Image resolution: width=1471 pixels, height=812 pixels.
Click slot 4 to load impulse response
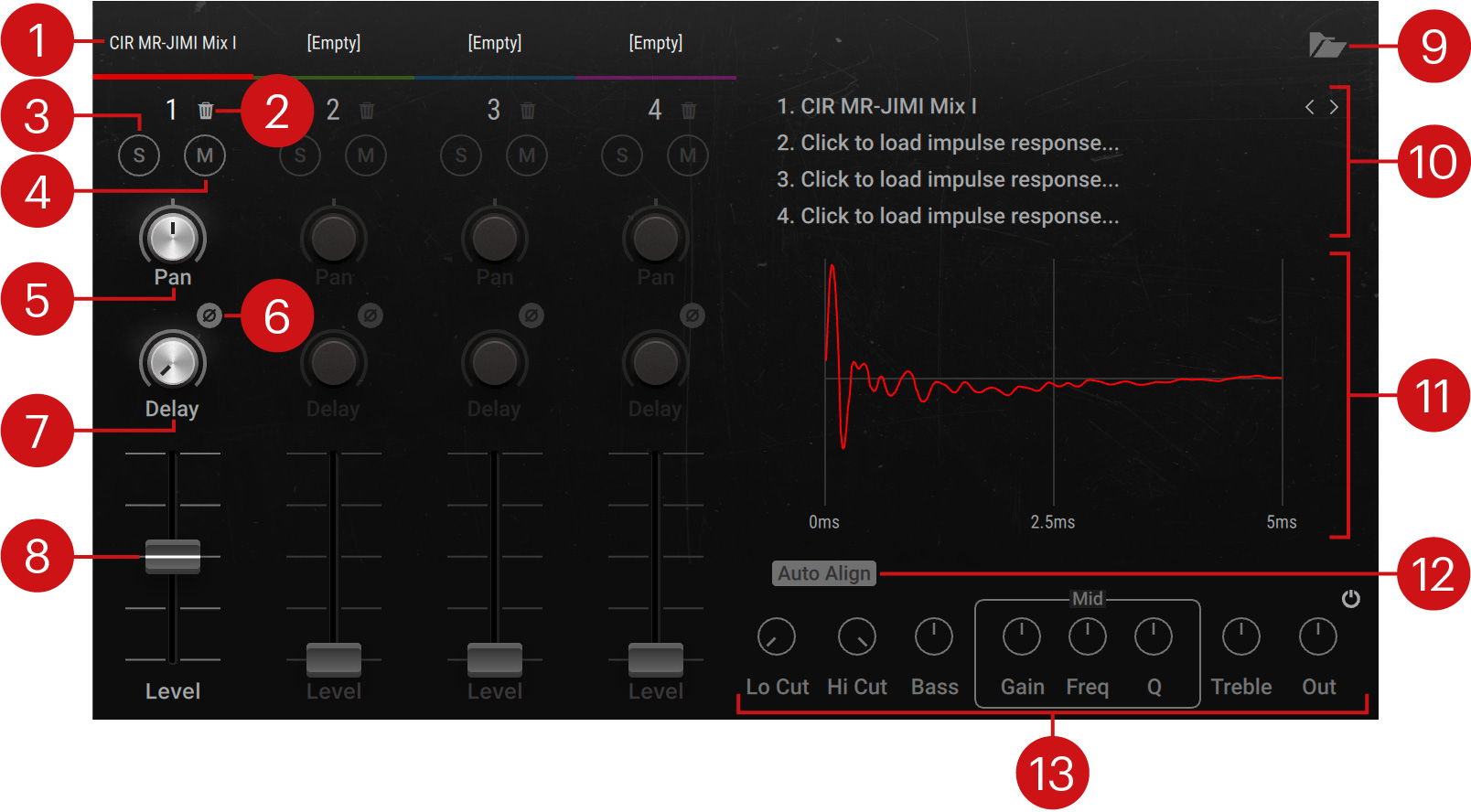coord(948,217)
